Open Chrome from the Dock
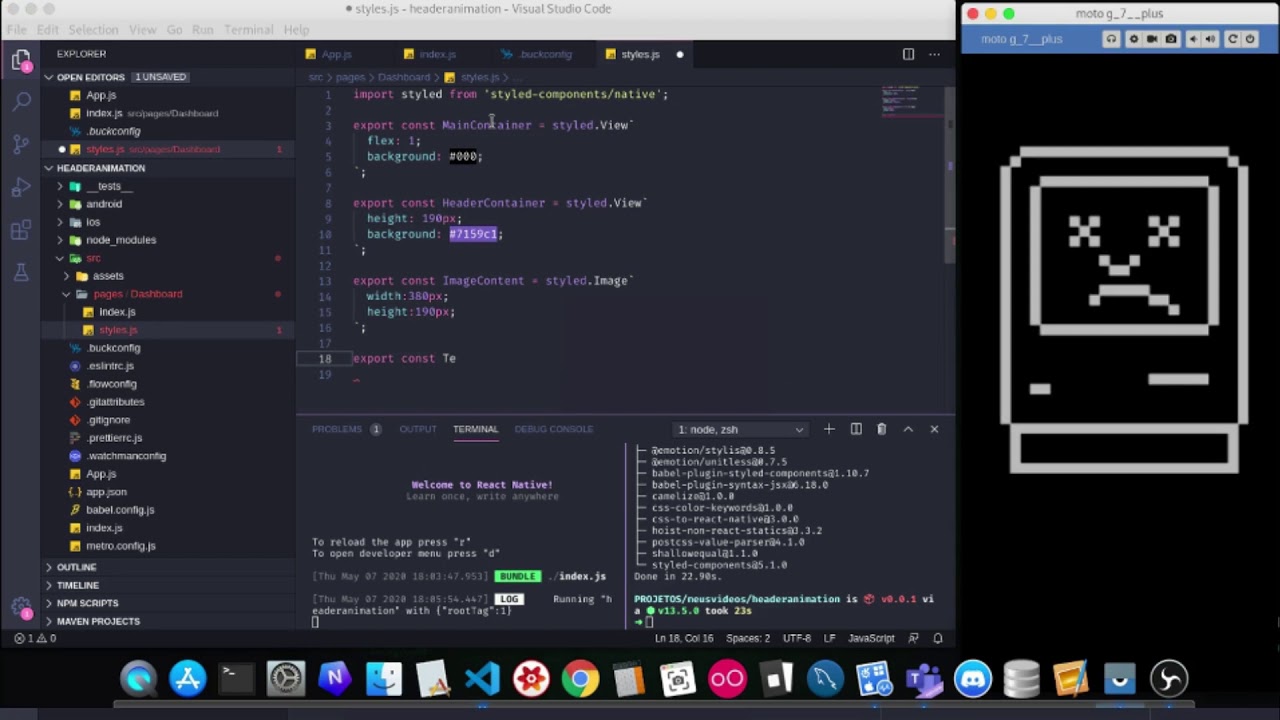1280x720 pixels. [x=579, y=680]
